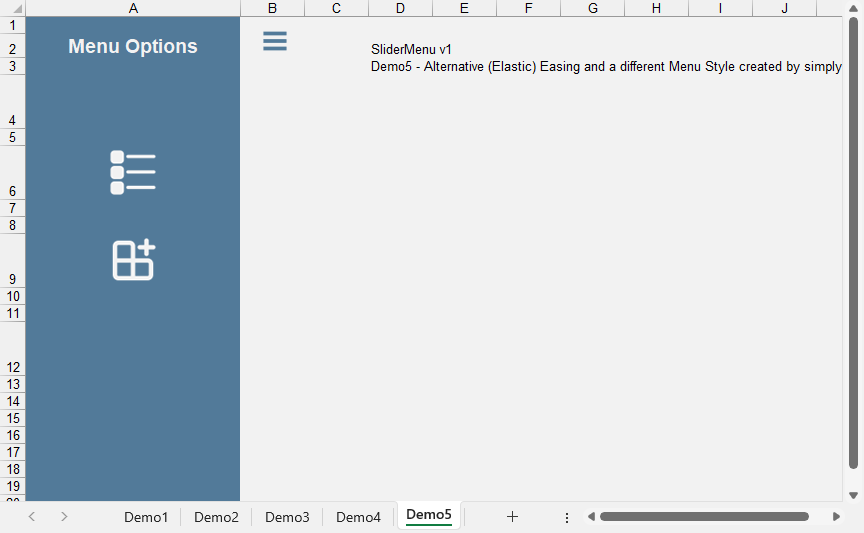Click the previous sheet navigation arrow

click(32, 517)
